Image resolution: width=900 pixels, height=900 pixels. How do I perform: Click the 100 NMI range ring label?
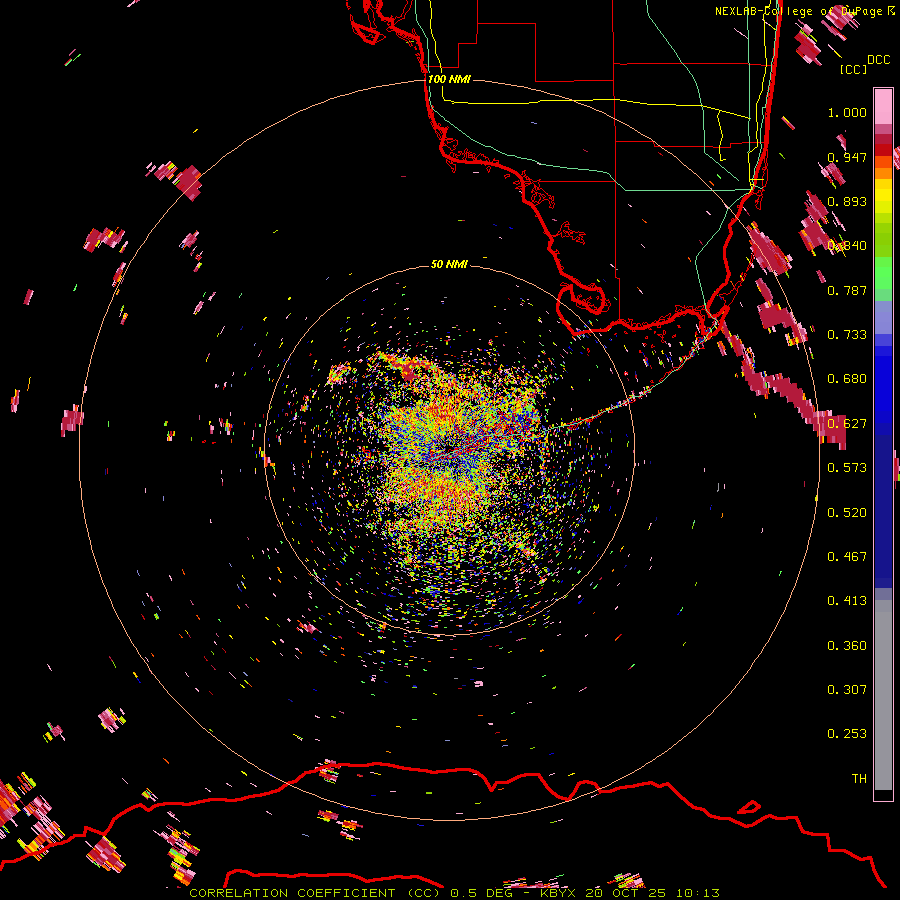point(449,79)
